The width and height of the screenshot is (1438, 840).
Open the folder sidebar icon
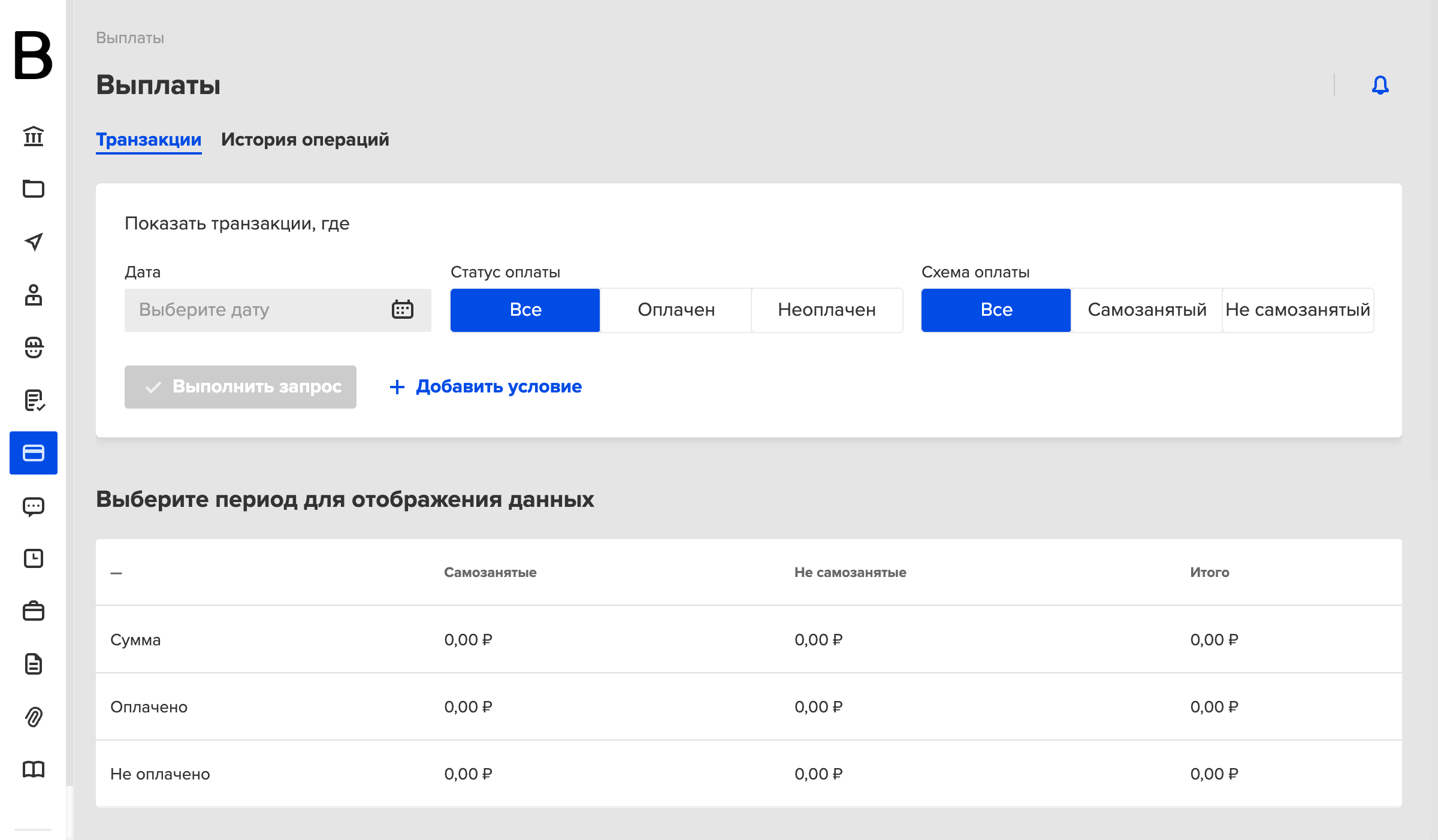coord(34,189)
